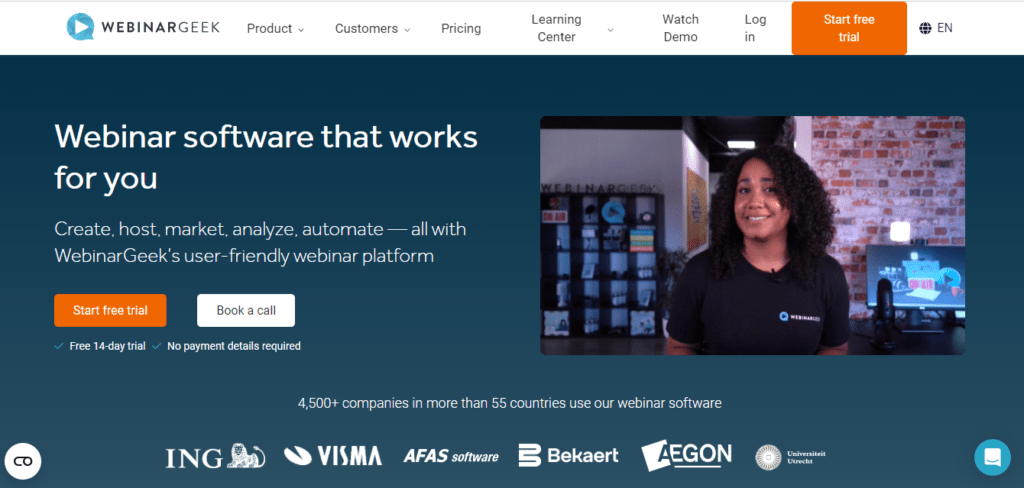Open the Pricing page
Screen dimensions: 1024x488
tap(461, 29)
